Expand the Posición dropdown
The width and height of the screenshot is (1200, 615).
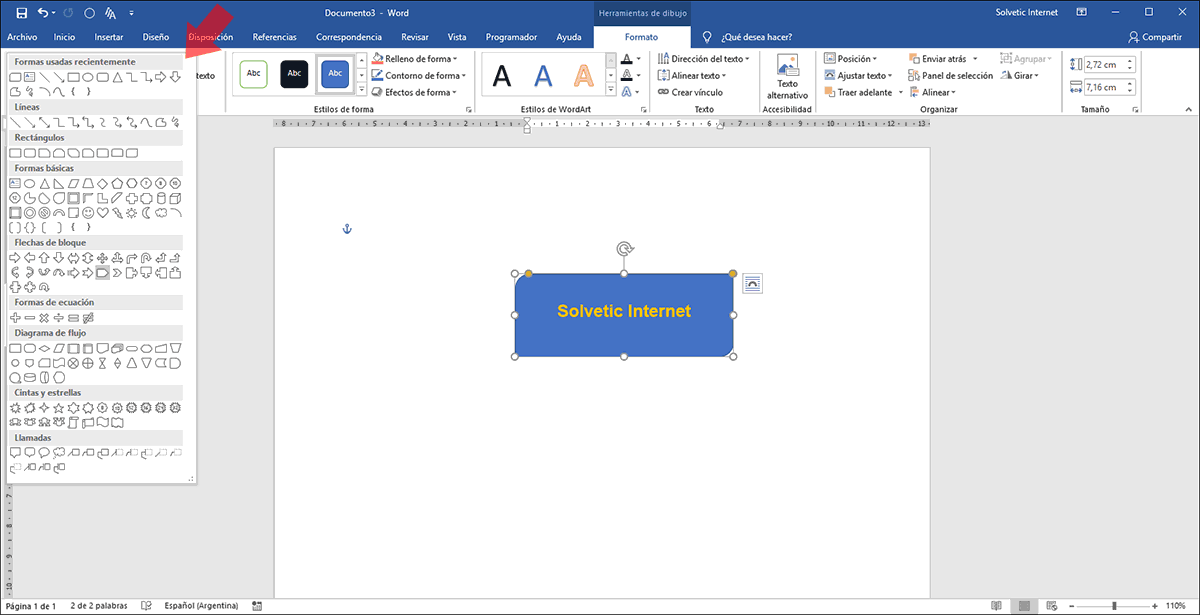(850, 59)
